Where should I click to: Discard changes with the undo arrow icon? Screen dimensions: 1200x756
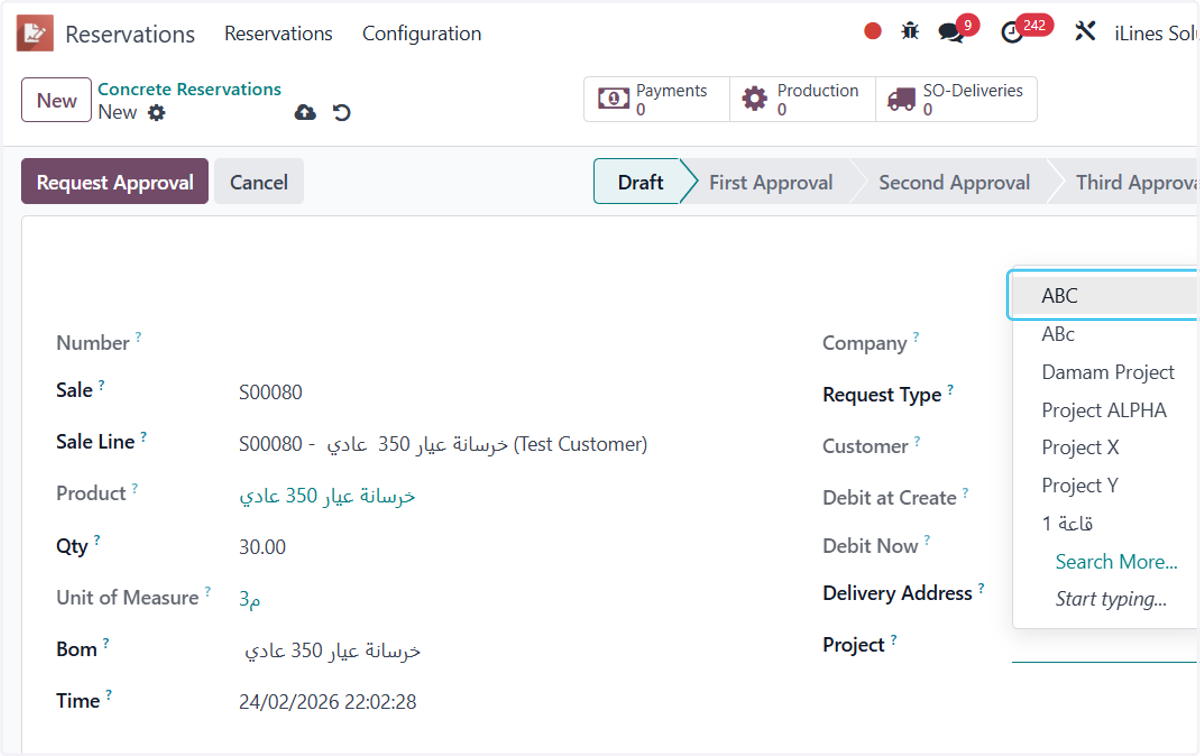pos(342,113)
